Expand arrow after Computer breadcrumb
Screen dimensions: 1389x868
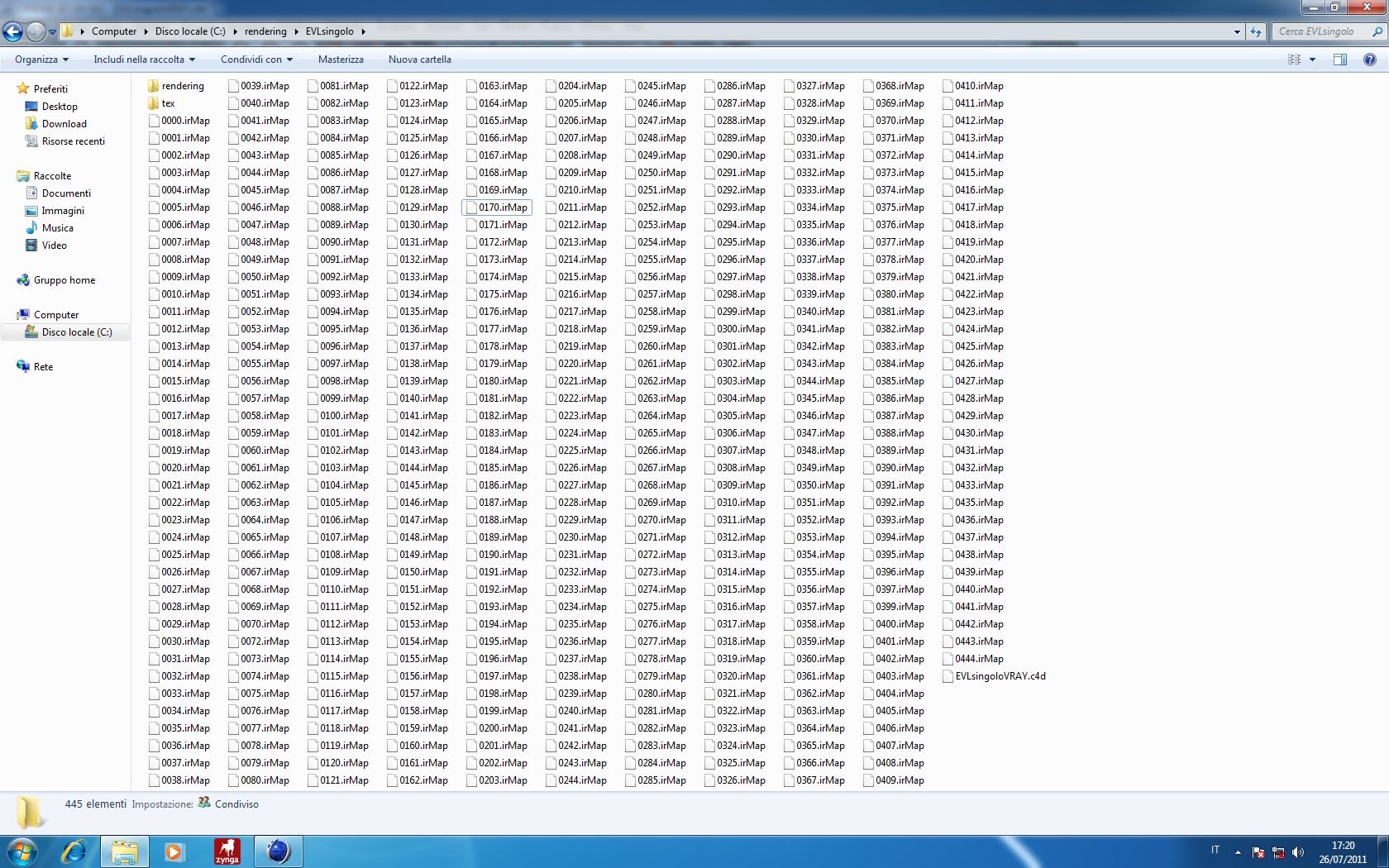click(x=146, y=31)
